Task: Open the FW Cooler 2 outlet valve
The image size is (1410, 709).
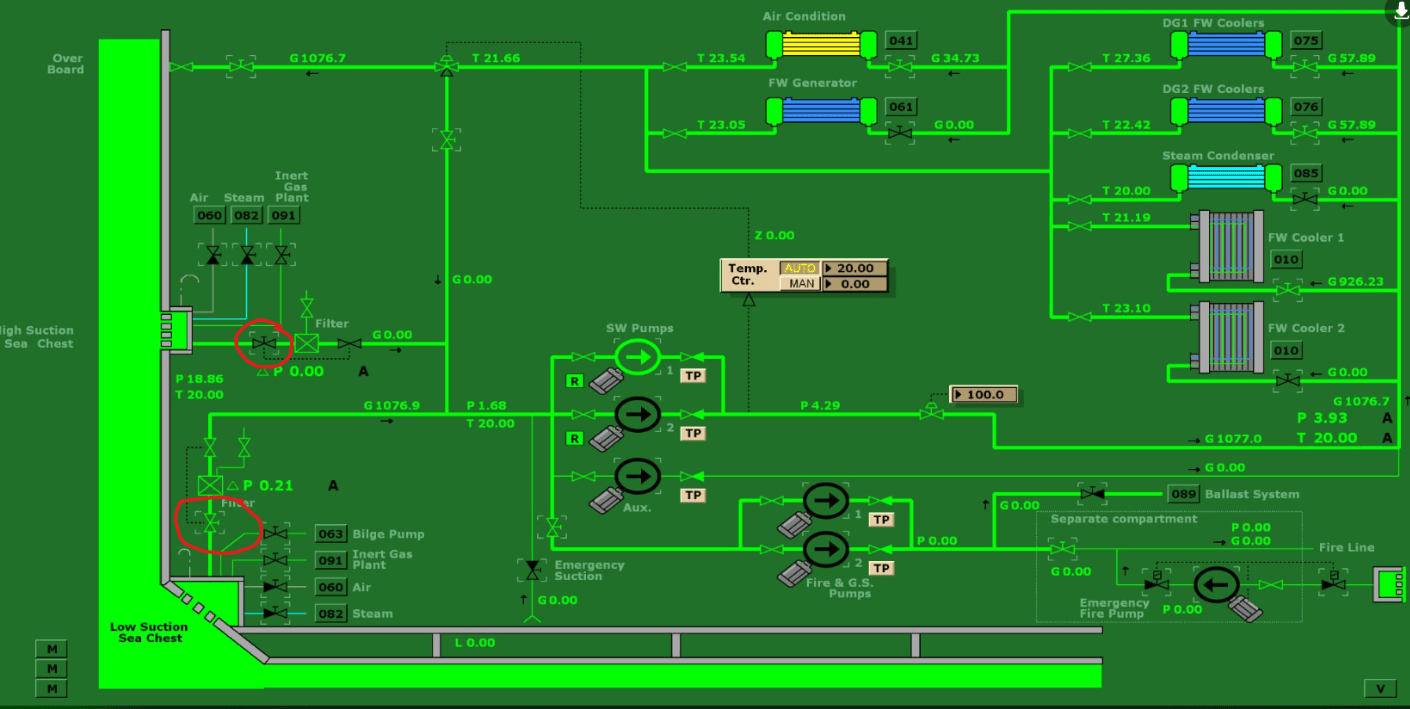Action: 1288,380
